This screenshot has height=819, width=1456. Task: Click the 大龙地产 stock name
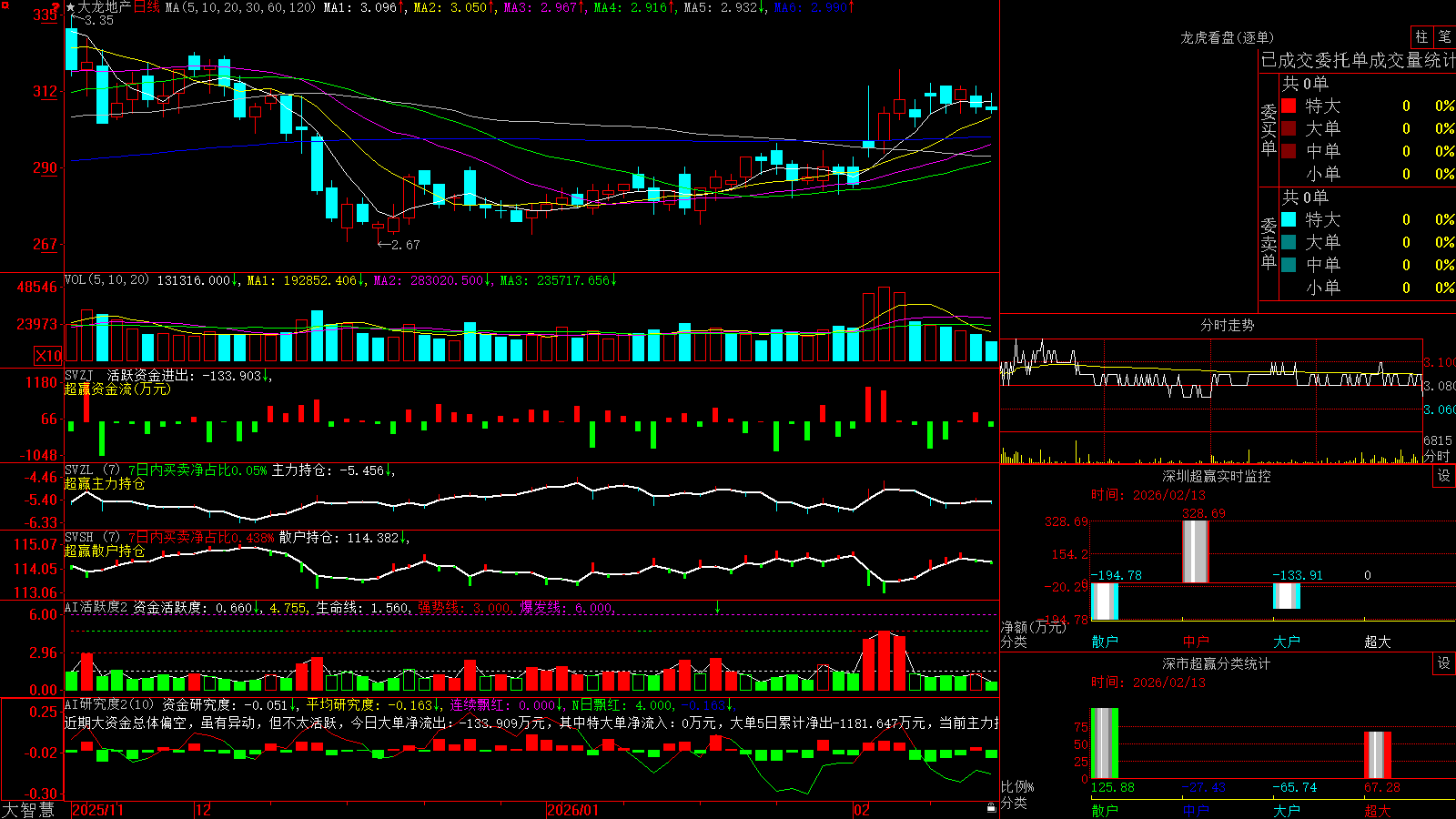105,7
